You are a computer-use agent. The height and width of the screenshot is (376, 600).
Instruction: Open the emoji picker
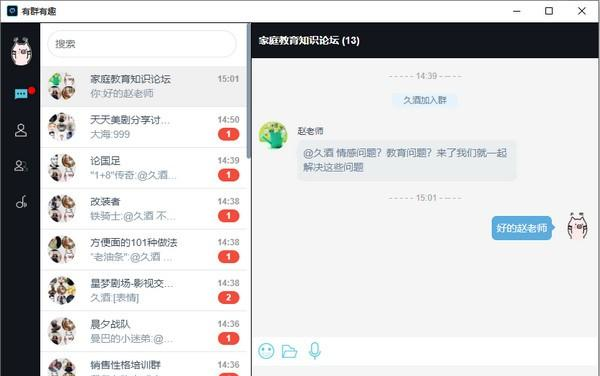[266, 351]
